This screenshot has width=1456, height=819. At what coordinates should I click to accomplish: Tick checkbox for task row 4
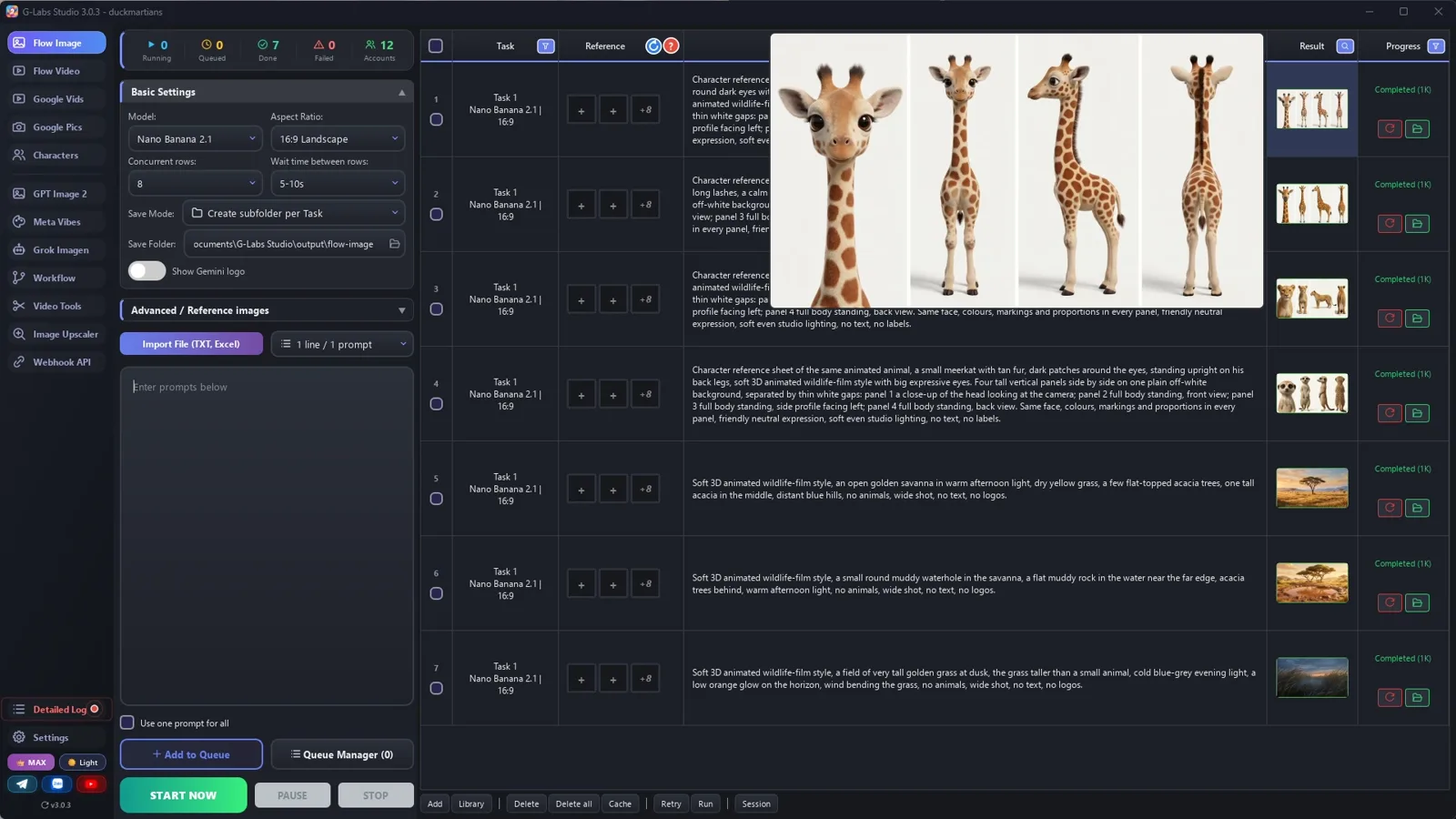(x=436, y=404)
